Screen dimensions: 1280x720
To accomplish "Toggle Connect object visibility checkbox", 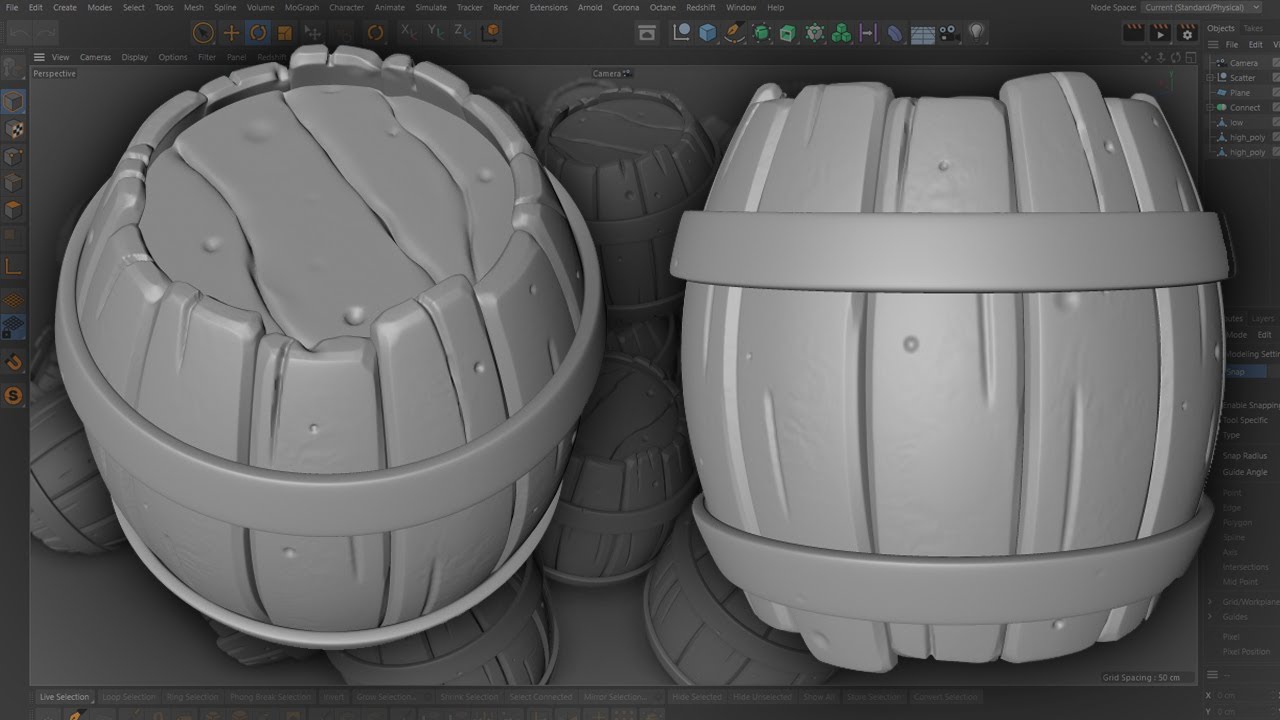I will click(x=1276, y=107).
